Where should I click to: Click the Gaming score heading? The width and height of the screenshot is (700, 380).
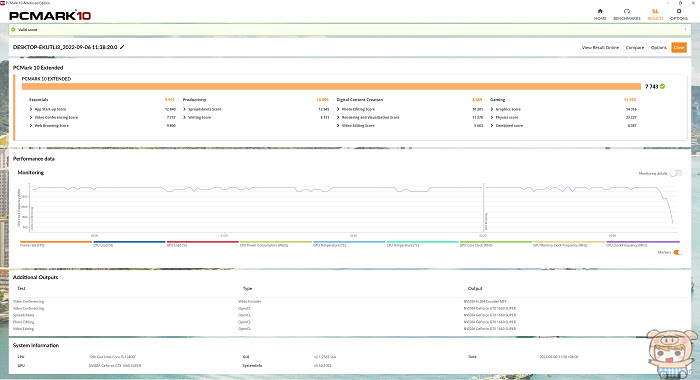497,100
